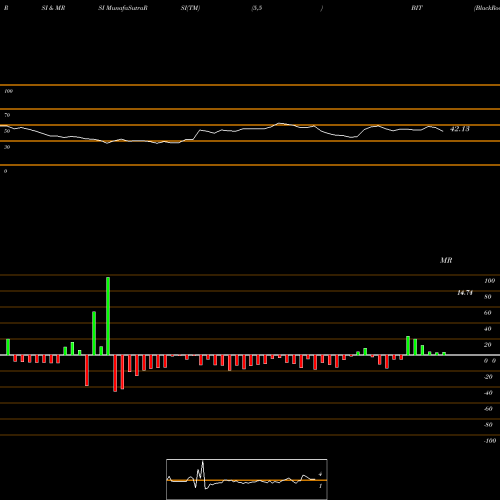This screenshot has width=500, height=500.
Task: Click the RSI value label 42.13
Action: [460, 129]
